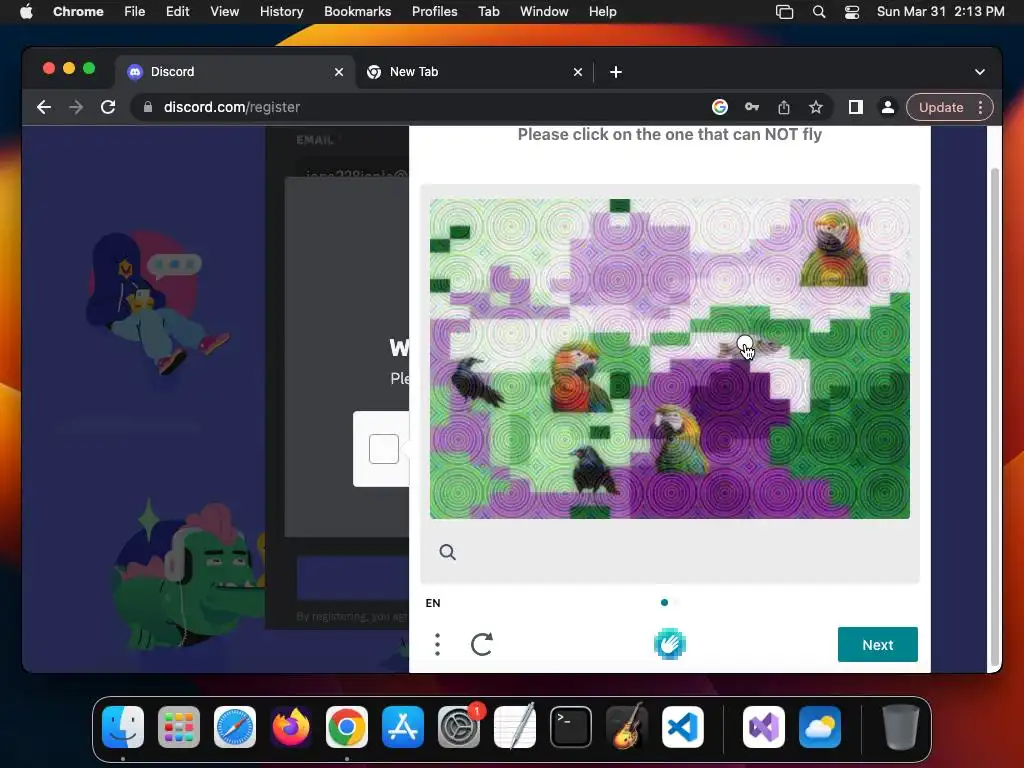
Task: Open Safari from the Dock
Action: coord(235,727)
